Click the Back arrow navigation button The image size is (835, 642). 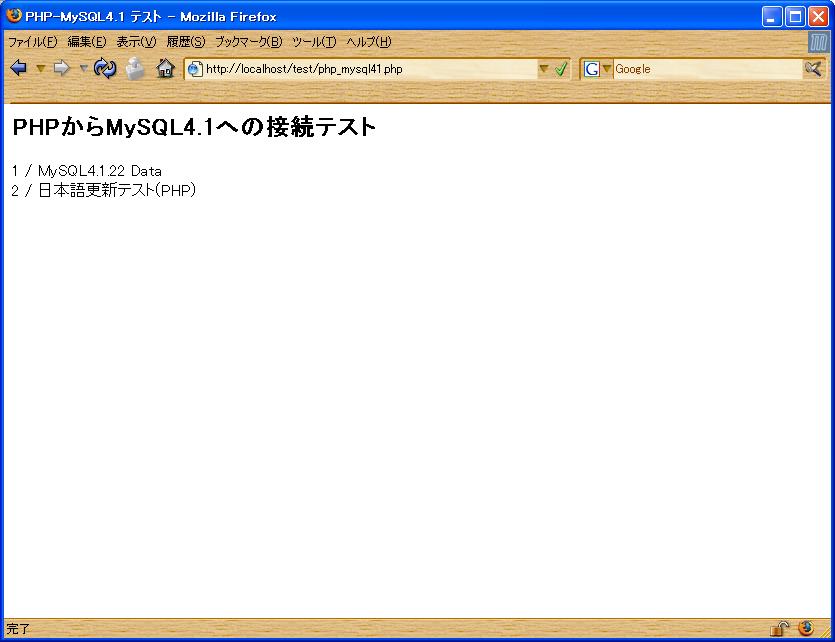click(x=18, y=68)
